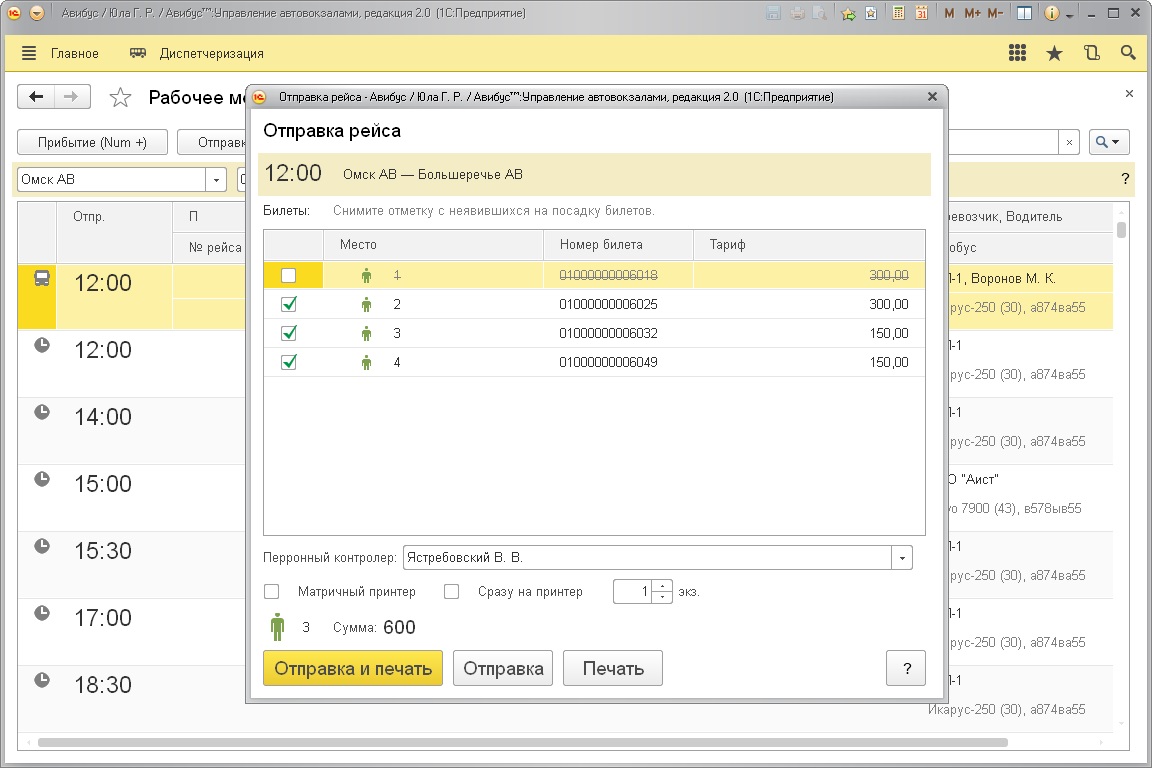Open the Диспетчеризация menu
Image resolution: width=1152 pixels, height=768 pixels.
[198, 53]
